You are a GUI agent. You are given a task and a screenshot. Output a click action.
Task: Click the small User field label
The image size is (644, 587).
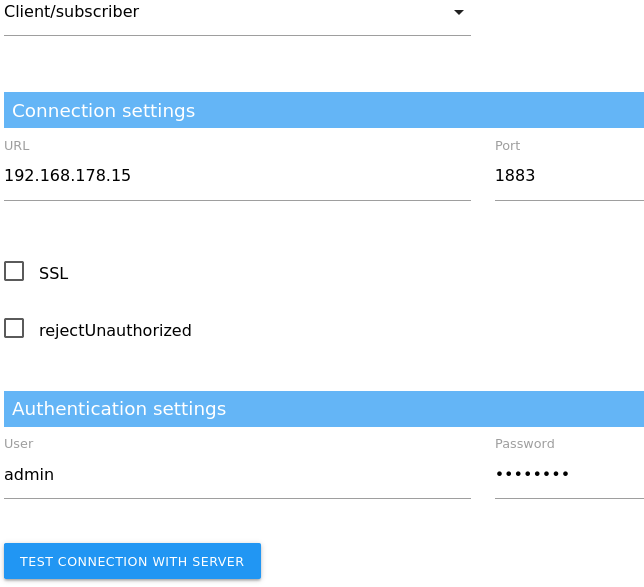click(19, 444)
